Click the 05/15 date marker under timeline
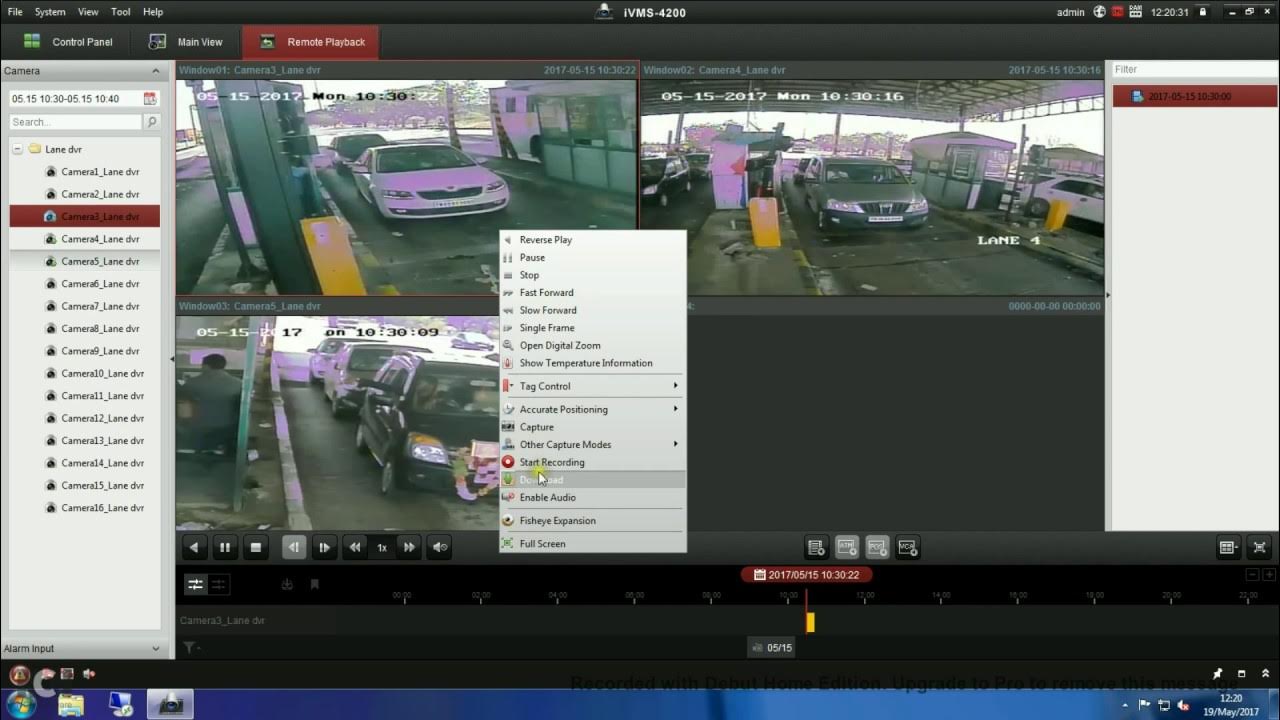 tap(771, 648)
